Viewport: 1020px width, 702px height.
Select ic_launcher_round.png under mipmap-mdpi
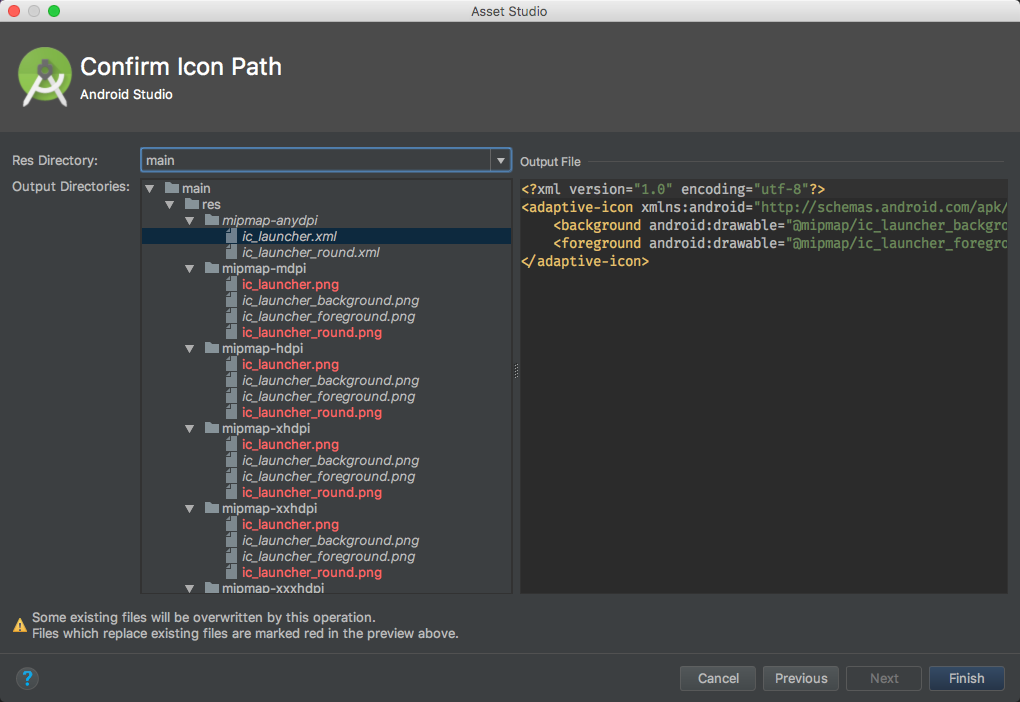(x=312, y=332)
